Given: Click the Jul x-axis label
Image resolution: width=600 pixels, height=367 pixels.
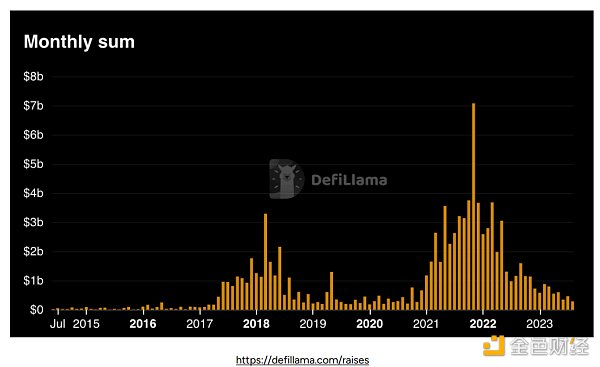Looking at the screenshot, I should coord(58,324).
